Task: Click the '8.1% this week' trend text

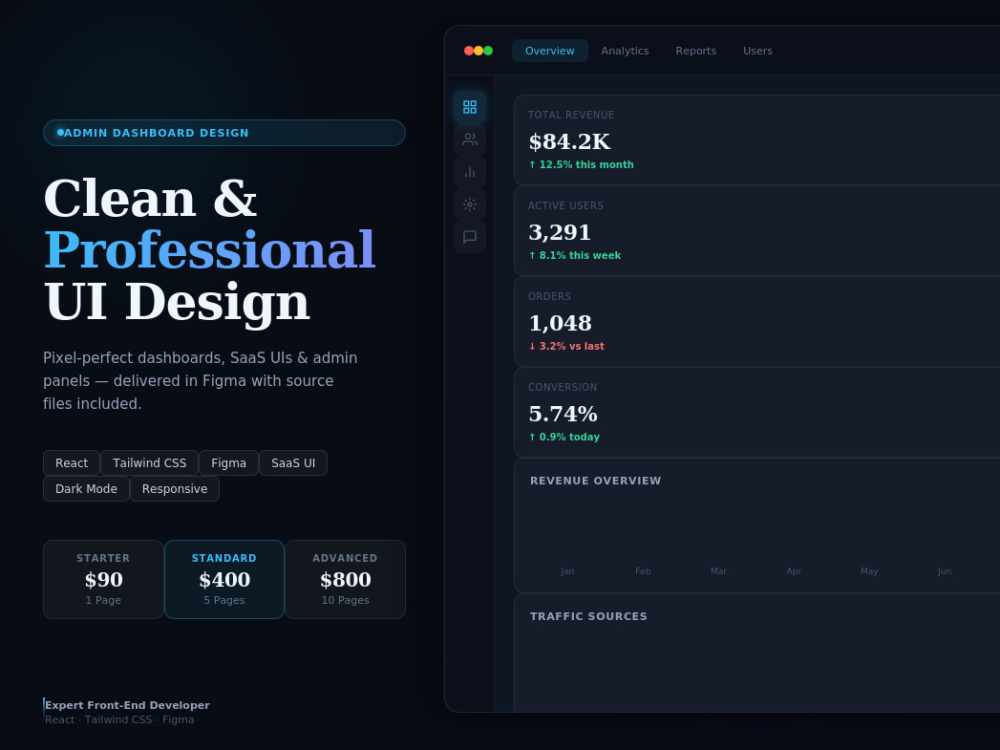Action: (x=575, y=255)
